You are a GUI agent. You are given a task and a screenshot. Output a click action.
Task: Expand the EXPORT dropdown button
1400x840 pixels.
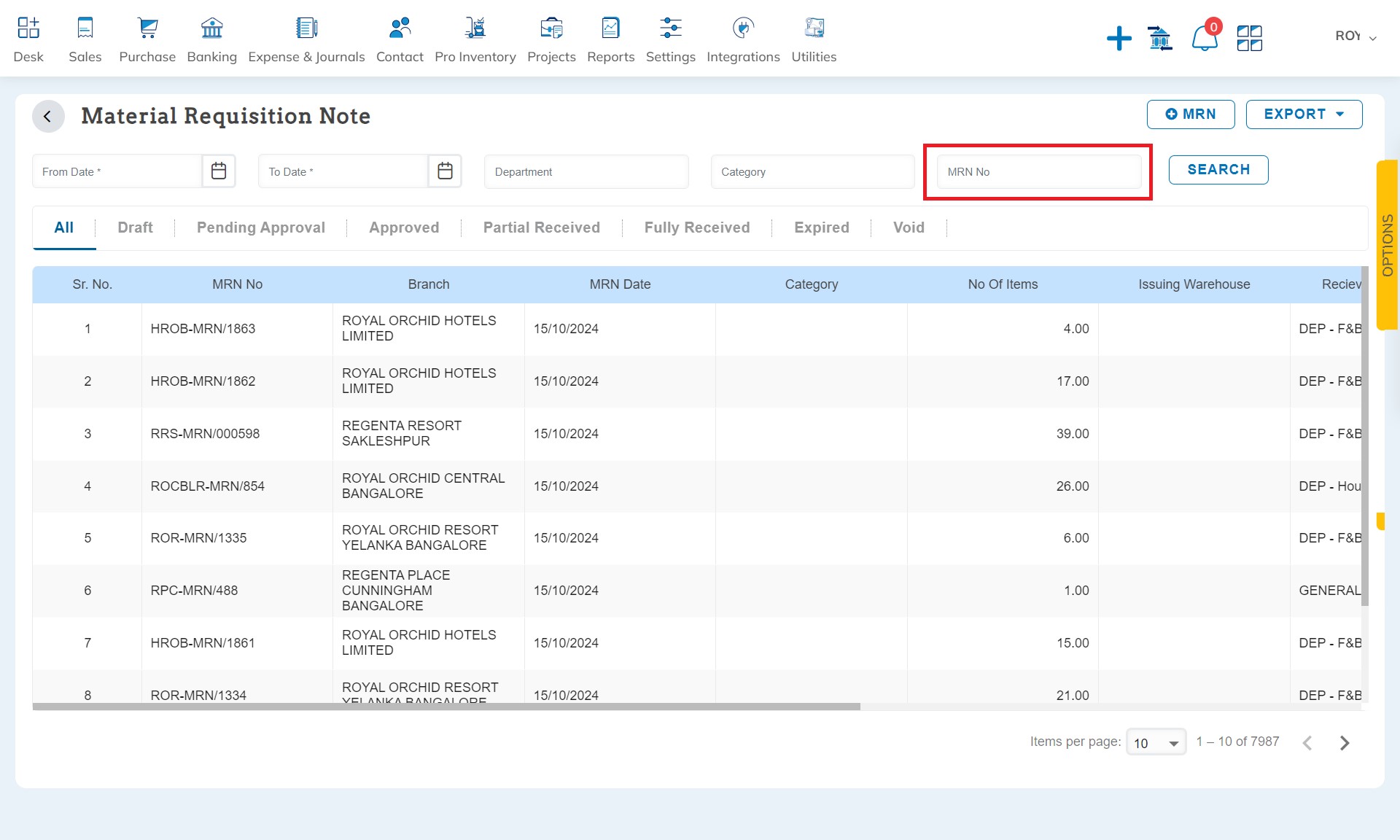1304,114
